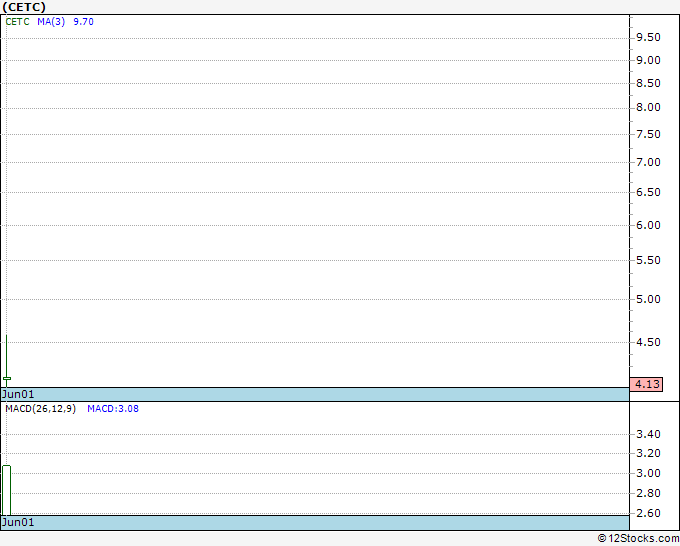Click the 5.00 price axis label
680x546 pixels.
[x=648, y=299]
